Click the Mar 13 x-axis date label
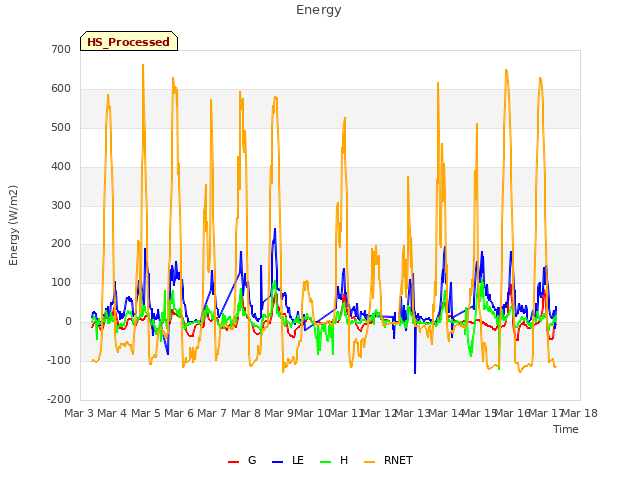This screenshot has height=480, width=640. [x=413, y=413]
